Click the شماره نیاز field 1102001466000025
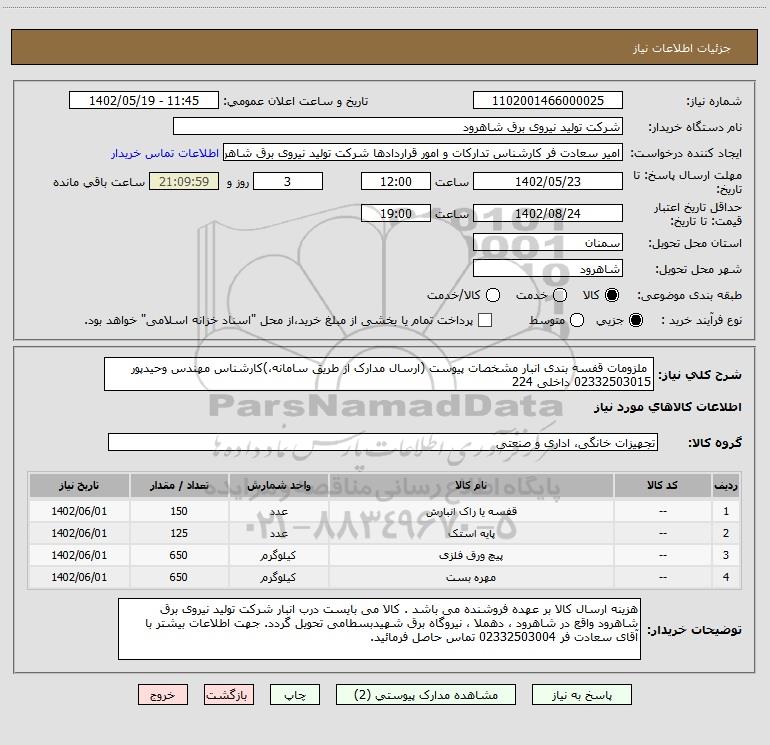This screenshot has width=770, height=745. point(548,100)
